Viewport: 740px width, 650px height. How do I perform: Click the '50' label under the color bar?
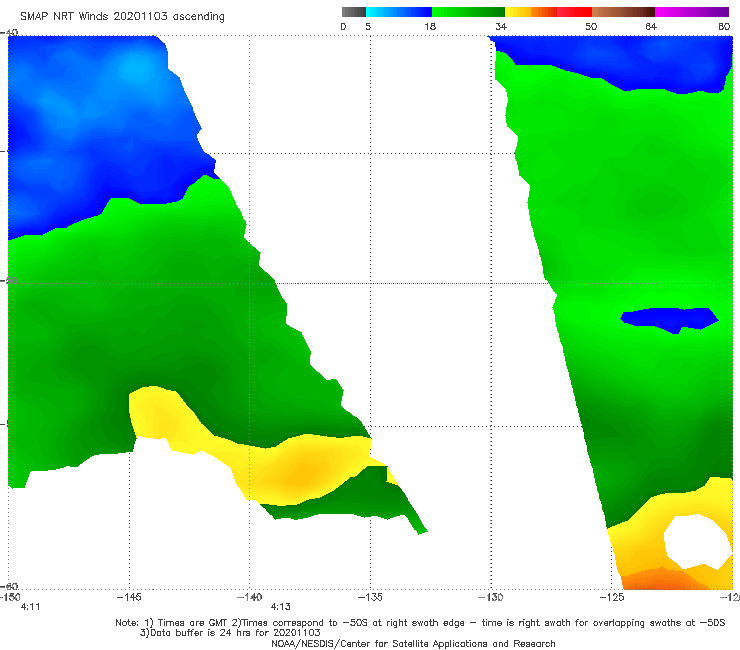591,26
